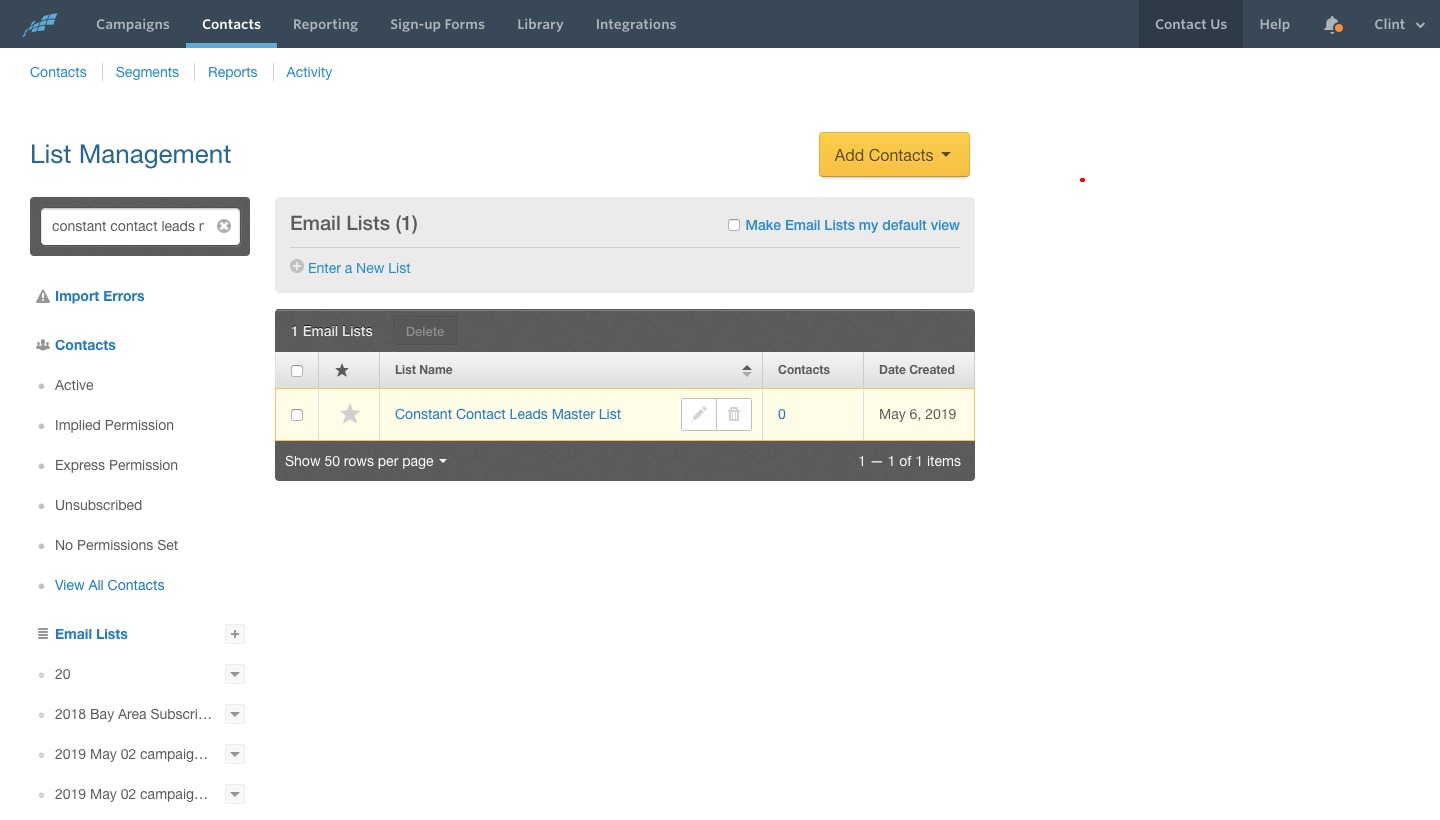Open the Add Contacts dropdown
The height and width of the screenshot is (820, 1440).
894,155
